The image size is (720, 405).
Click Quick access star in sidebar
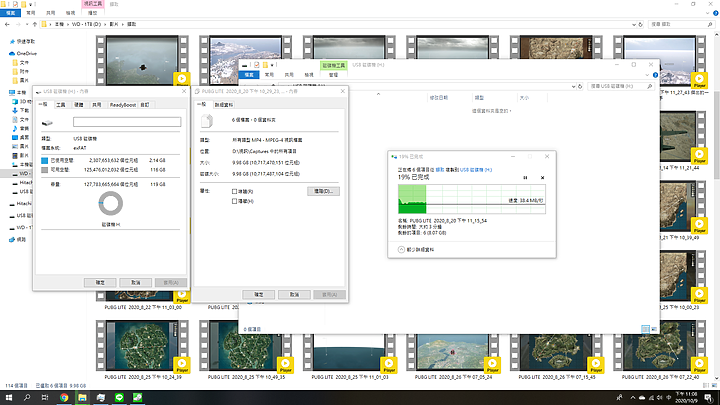click(12, 41)
